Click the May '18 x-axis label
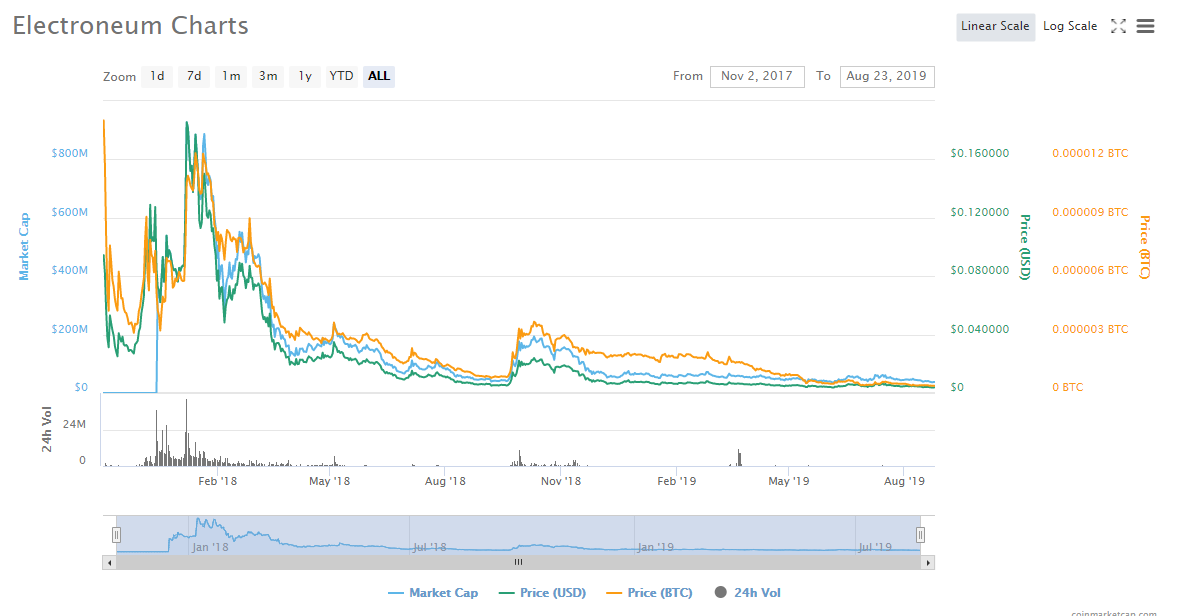The image size is (1188, 616). 330,481
